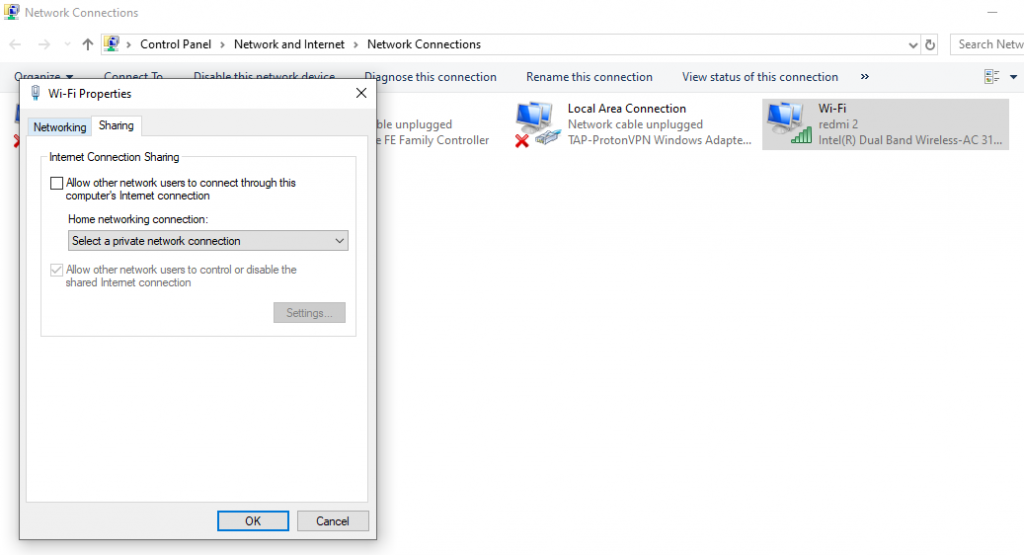
Task: Open recent locations dropdown arrow
Action: point(67,44)
